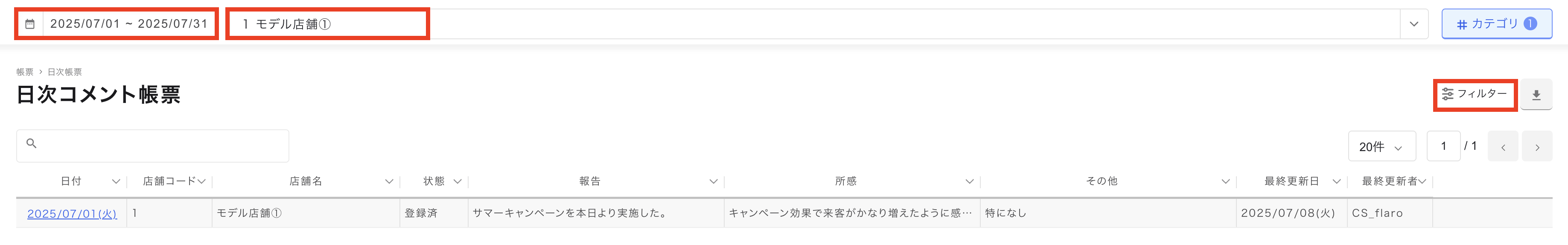Expand the 状態 column chevron
Viewport: 1568px width, 245px height.
pos(458,182)
